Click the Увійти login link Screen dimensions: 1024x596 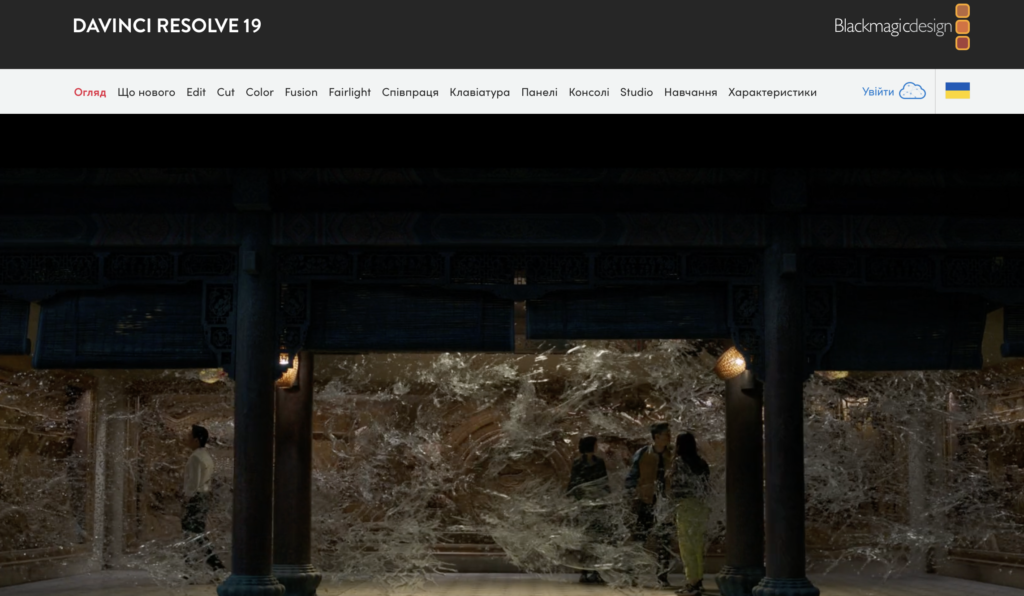point(878,92)
